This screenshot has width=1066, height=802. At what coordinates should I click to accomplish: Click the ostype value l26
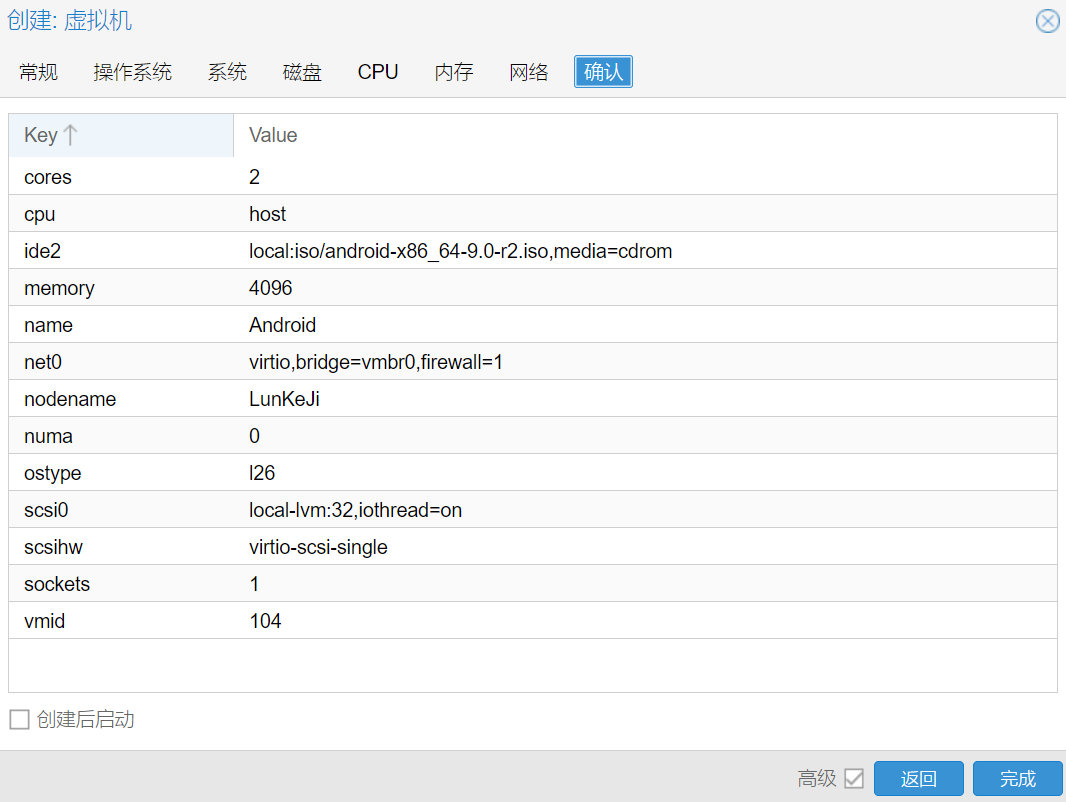click(x=262, y=473)
